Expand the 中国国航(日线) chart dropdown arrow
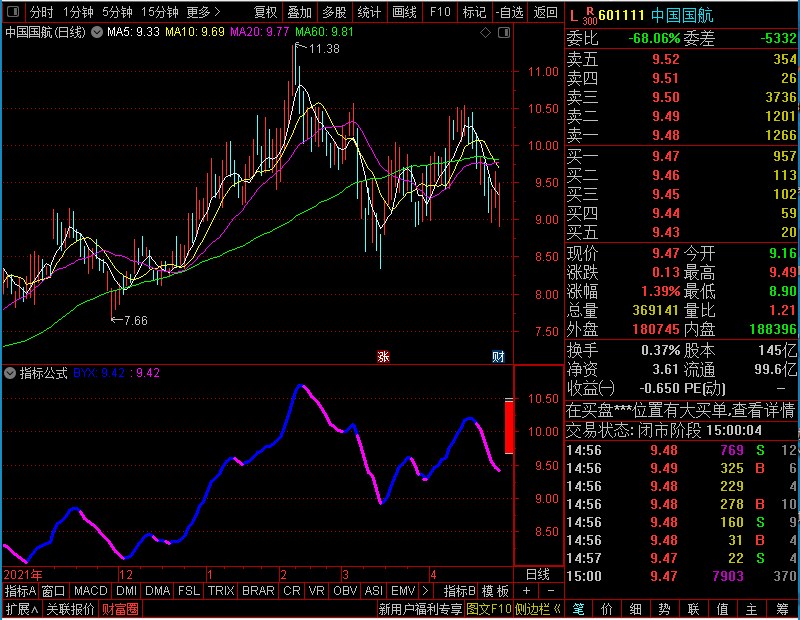 tap(97, 33)
